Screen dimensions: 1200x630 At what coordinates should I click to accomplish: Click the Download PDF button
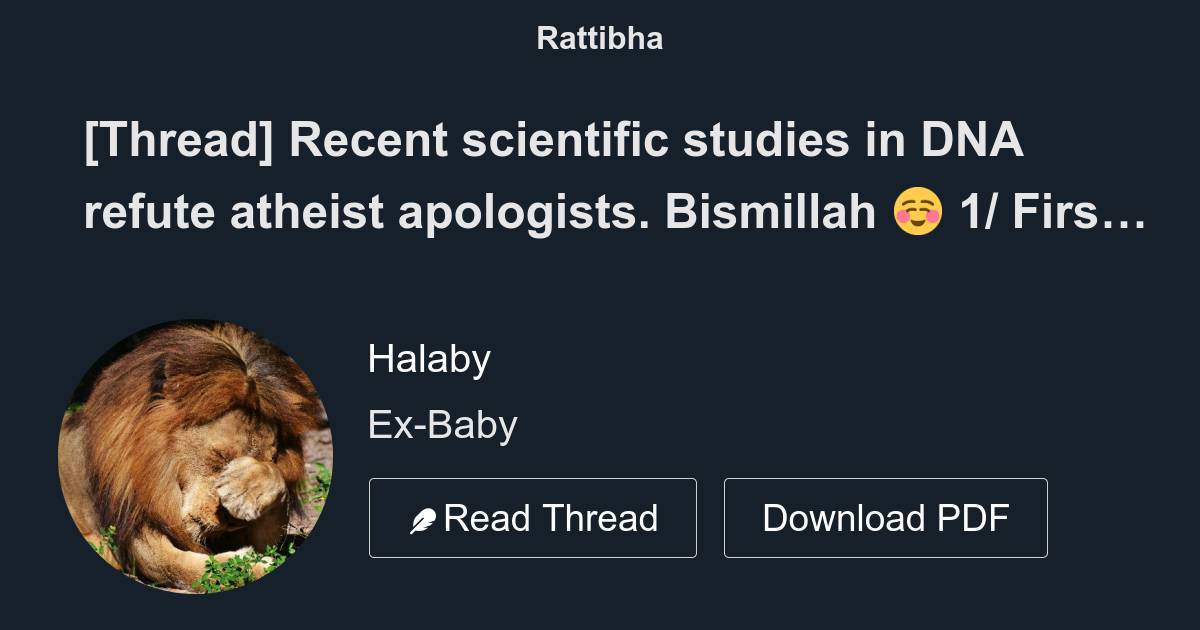(x=885, y=517)
